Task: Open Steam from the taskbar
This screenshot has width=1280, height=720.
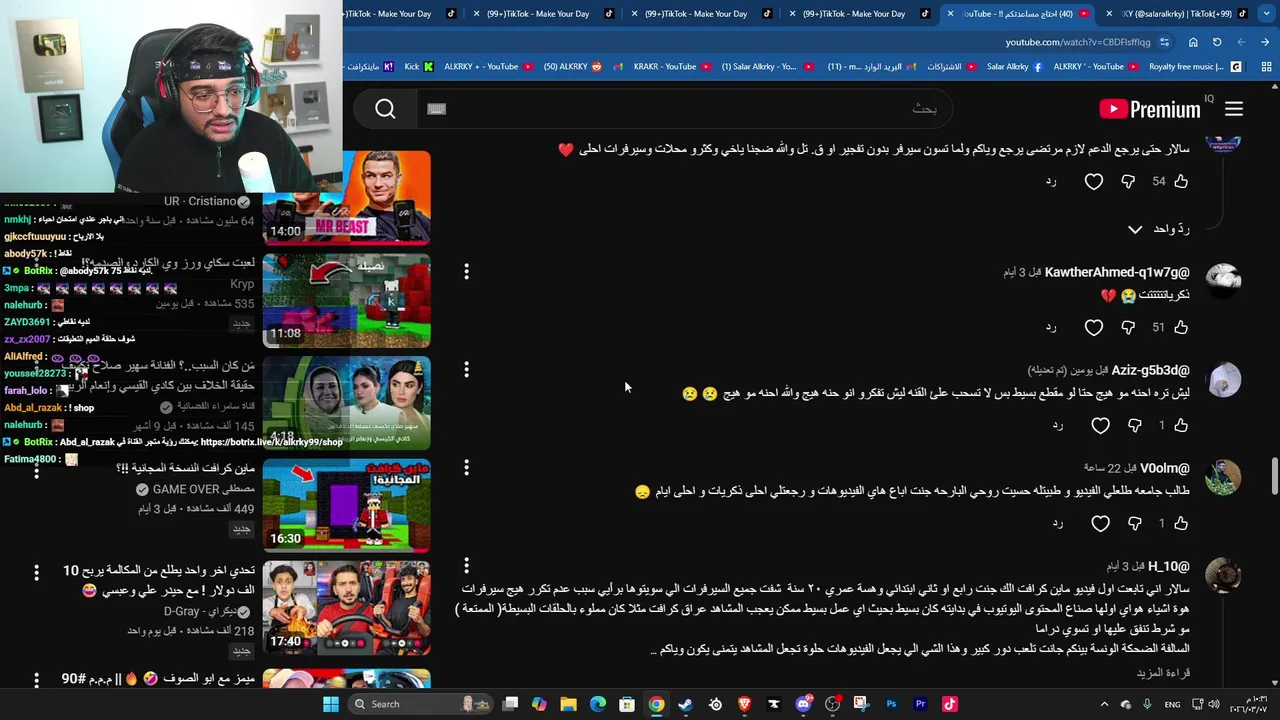Action: coord(685,704)
